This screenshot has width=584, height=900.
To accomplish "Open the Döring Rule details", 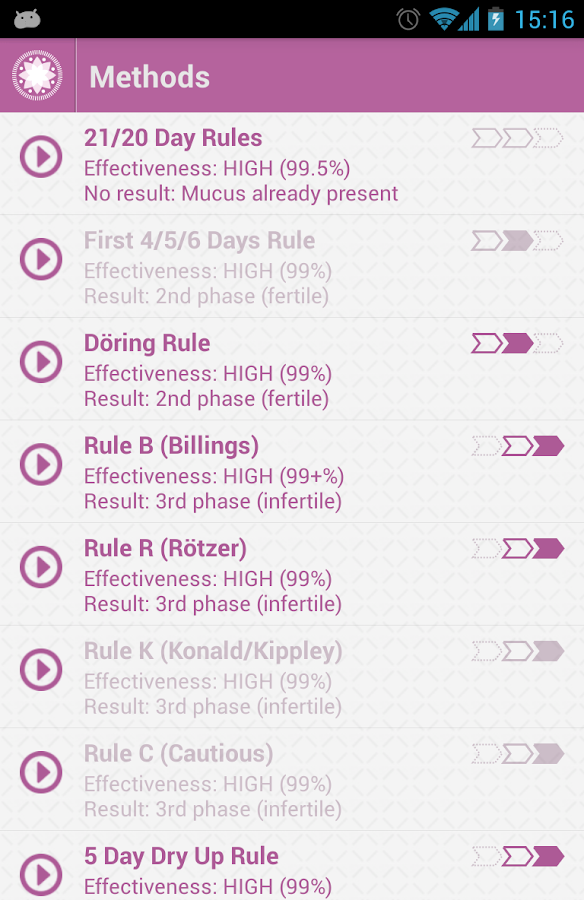I will pyautogui.click(x=147, y=344).
